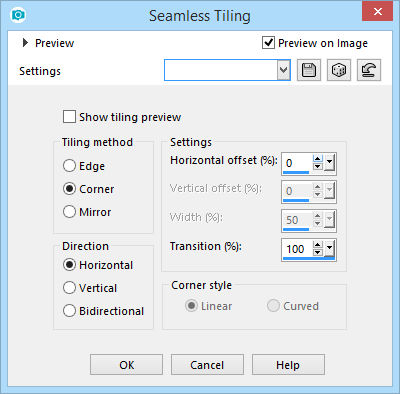Click the OK button
The image size is (400, 394).
[x=126, y=365]
